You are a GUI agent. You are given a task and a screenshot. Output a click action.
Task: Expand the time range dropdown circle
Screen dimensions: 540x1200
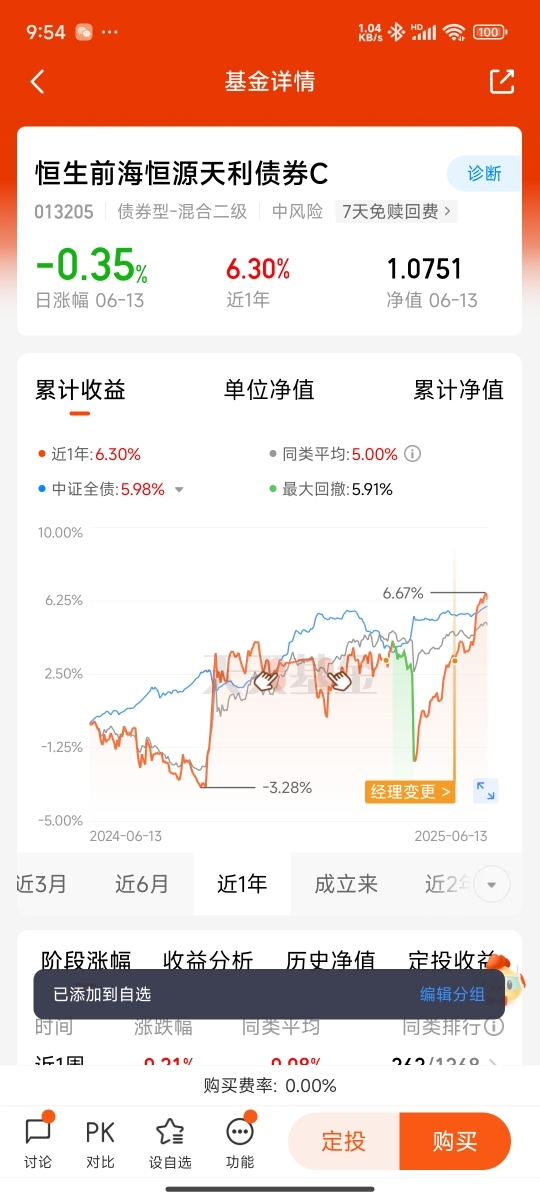(x=491, y=884)
